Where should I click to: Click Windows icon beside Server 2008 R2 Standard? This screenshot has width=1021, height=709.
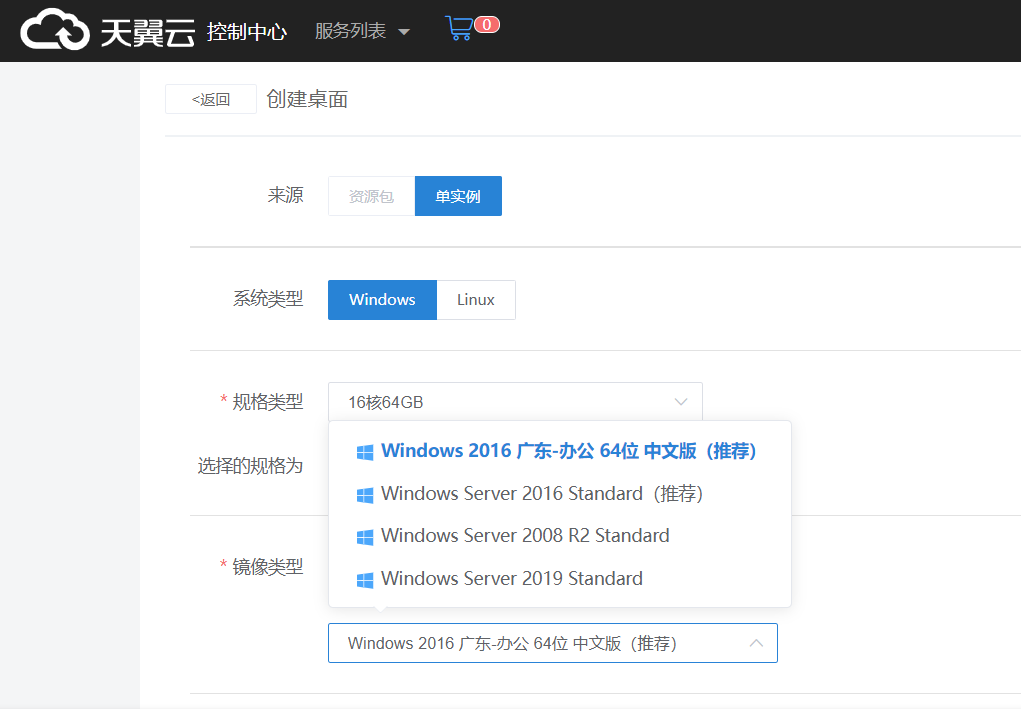tap(365, 536)
